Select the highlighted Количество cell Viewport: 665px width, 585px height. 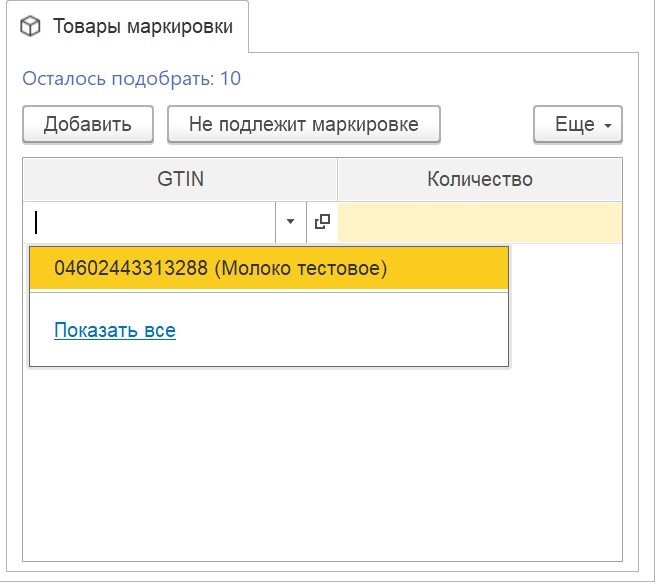[x=480, y=222]
